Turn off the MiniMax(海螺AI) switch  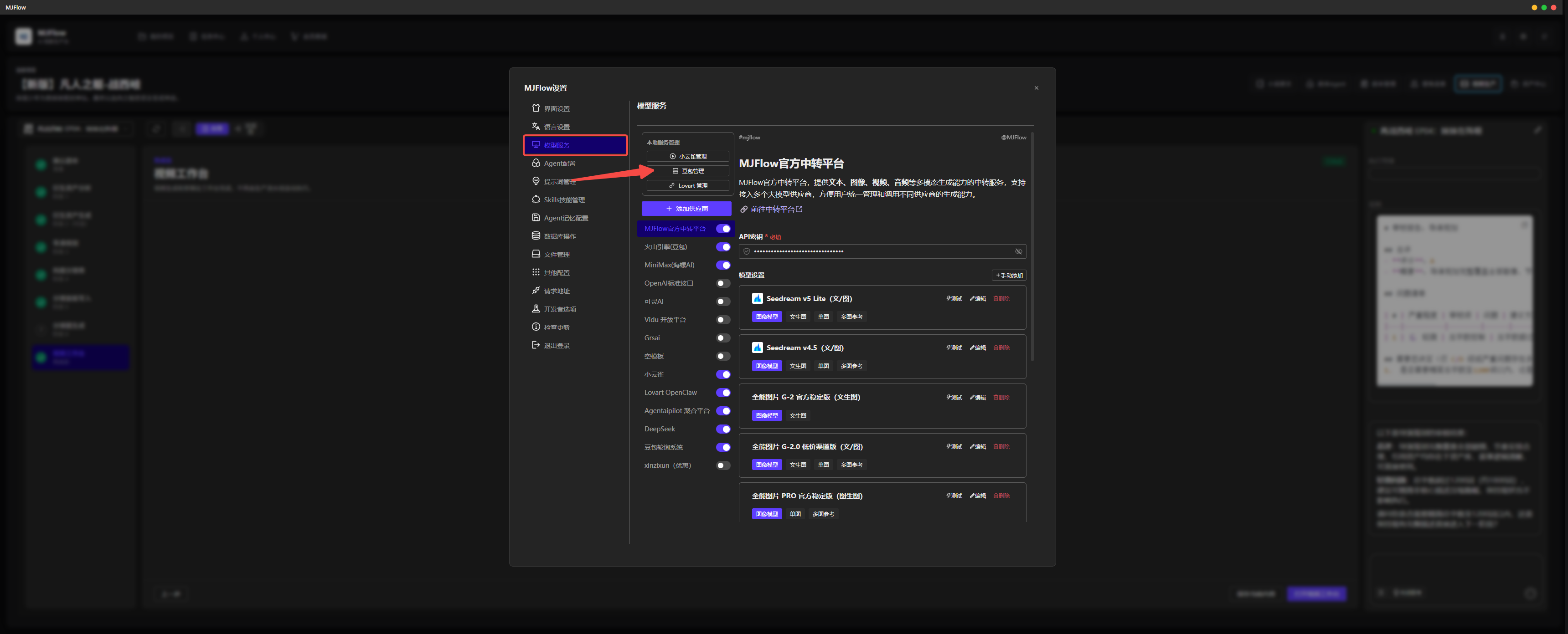pos(723,265)
